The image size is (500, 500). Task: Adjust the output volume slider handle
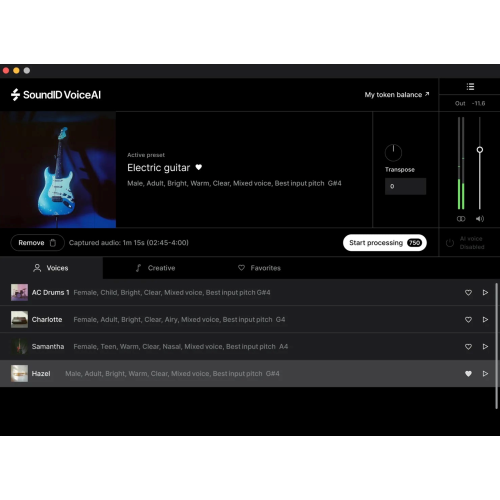click(480, 150)
